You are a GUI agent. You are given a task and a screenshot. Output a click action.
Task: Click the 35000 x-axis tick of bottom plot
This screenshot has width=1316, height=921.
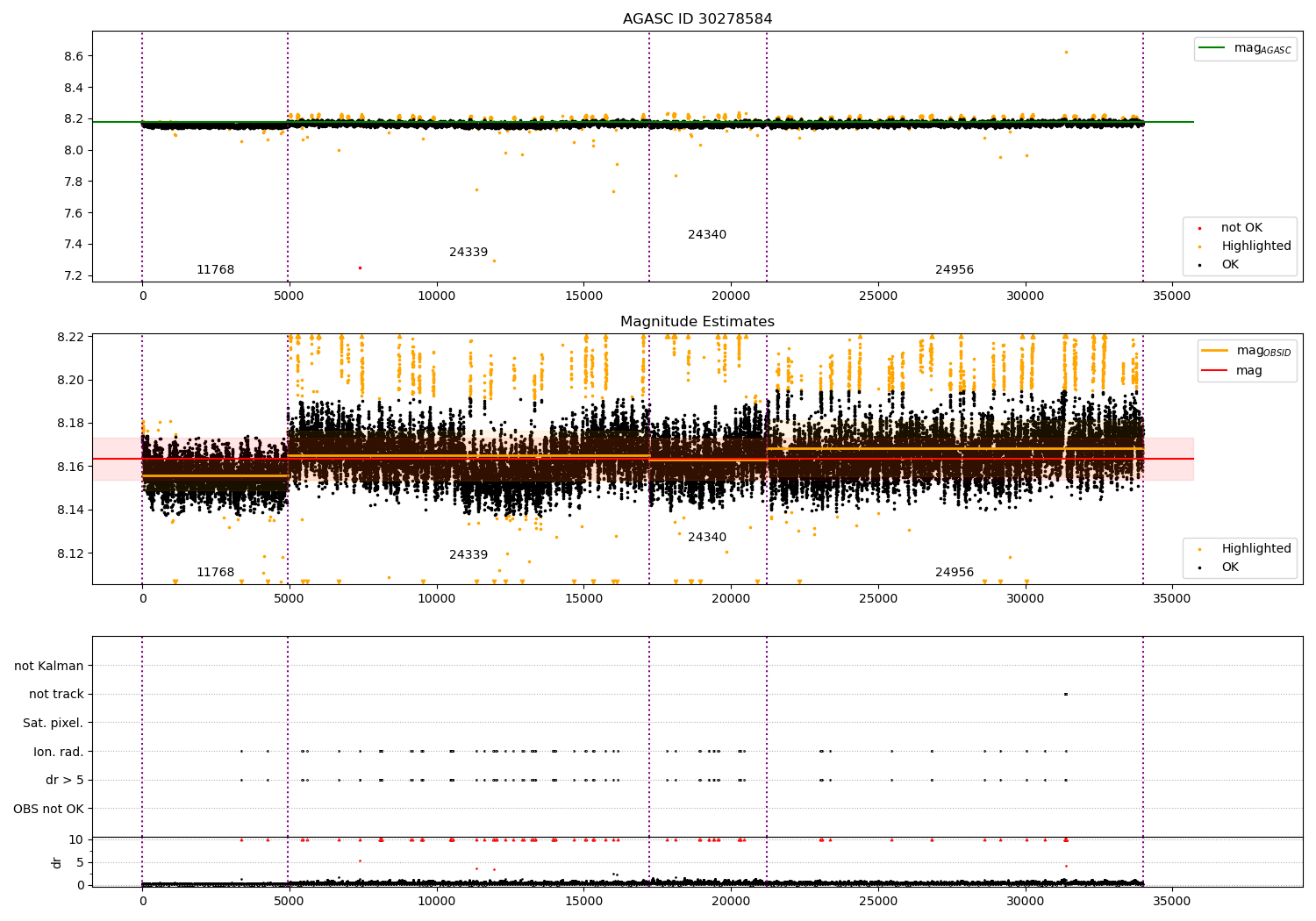1172,901
